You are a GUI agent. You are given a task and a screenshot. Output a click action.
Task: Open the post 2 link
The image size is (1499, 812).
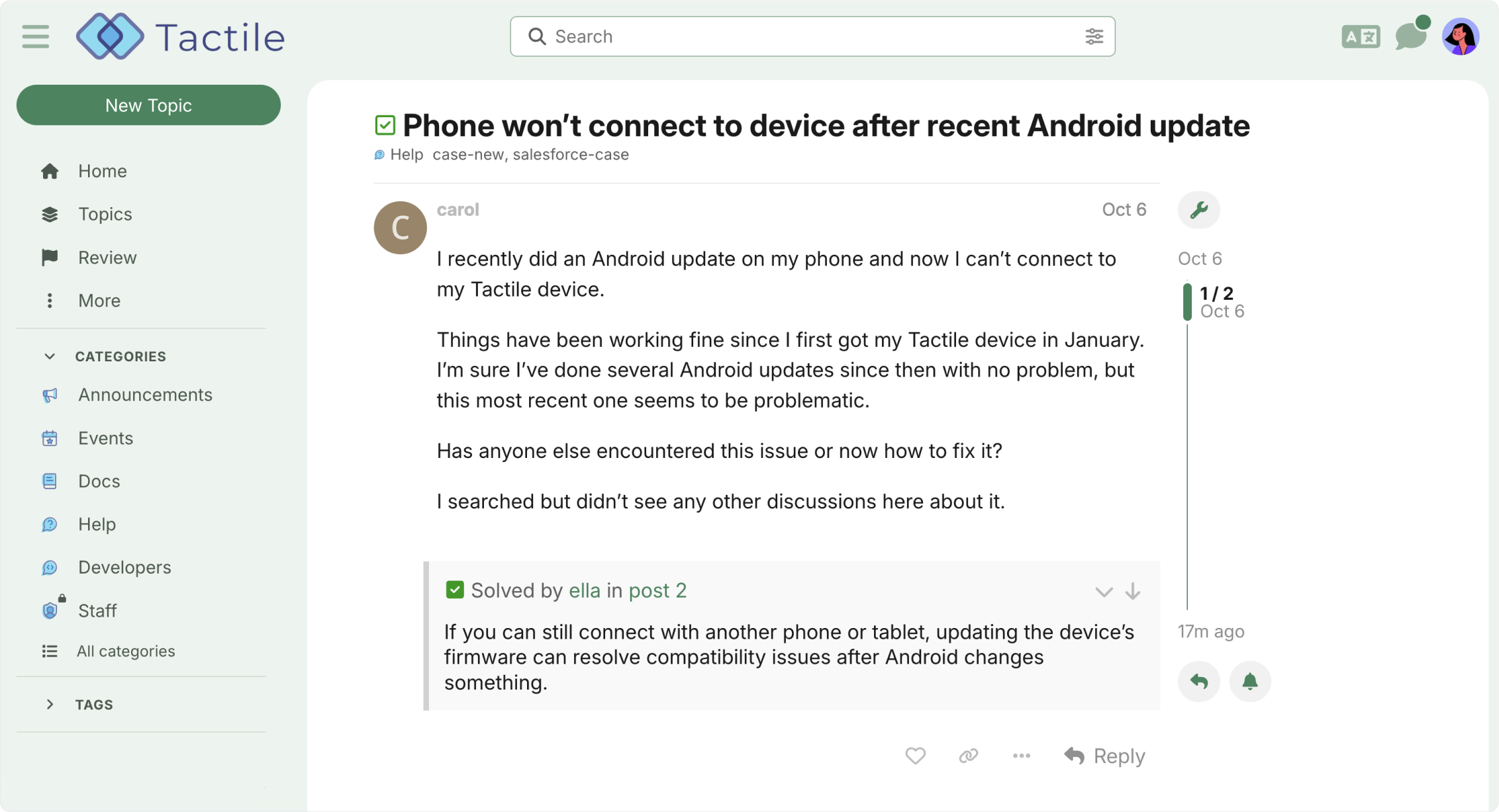click(x=657, y=590)
